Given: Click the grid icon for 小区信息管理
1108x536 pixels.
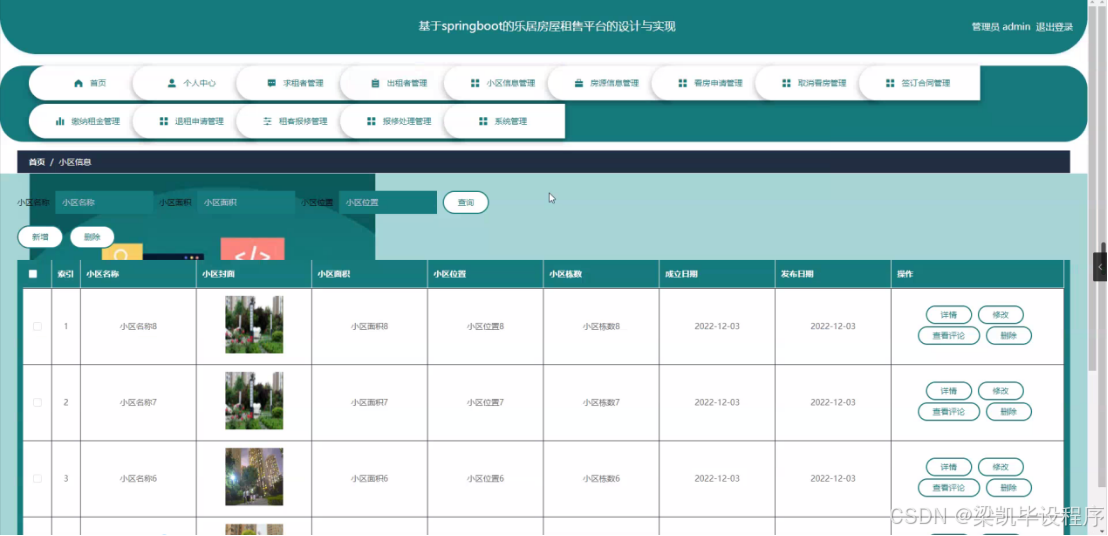Looking at the screenshot, I should (x=475, y=83).
